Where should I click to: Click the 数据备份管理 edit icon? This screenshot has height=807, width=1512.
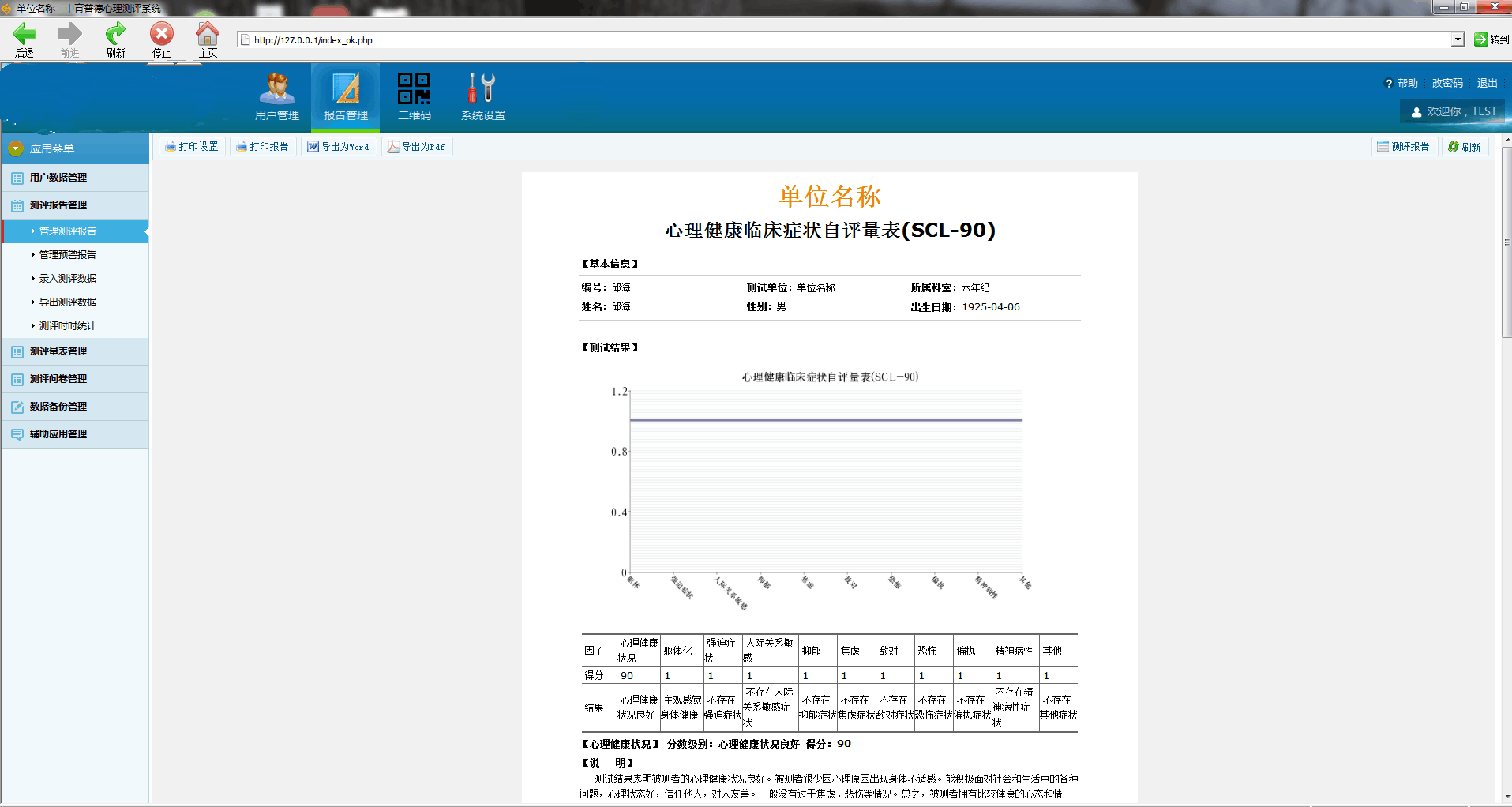pos(17,407)
